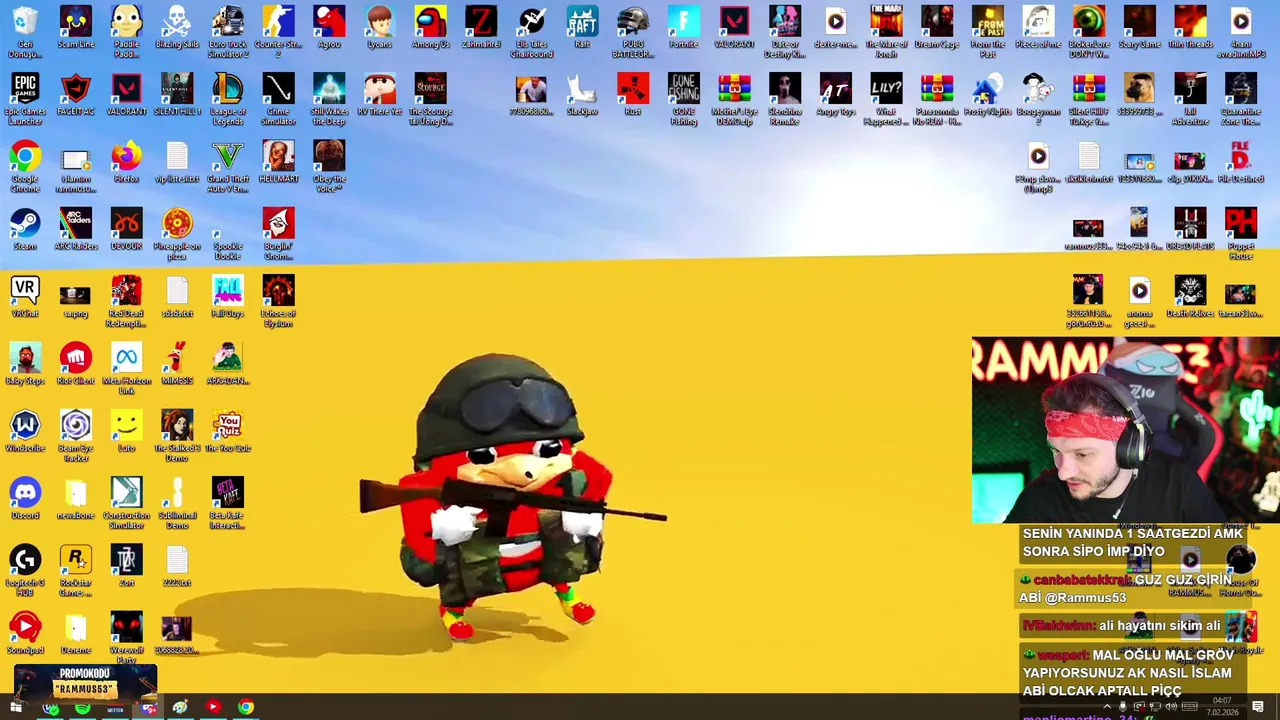Open the Deneme folder
Screen dimensions: 1280x720
click(76, 632)
